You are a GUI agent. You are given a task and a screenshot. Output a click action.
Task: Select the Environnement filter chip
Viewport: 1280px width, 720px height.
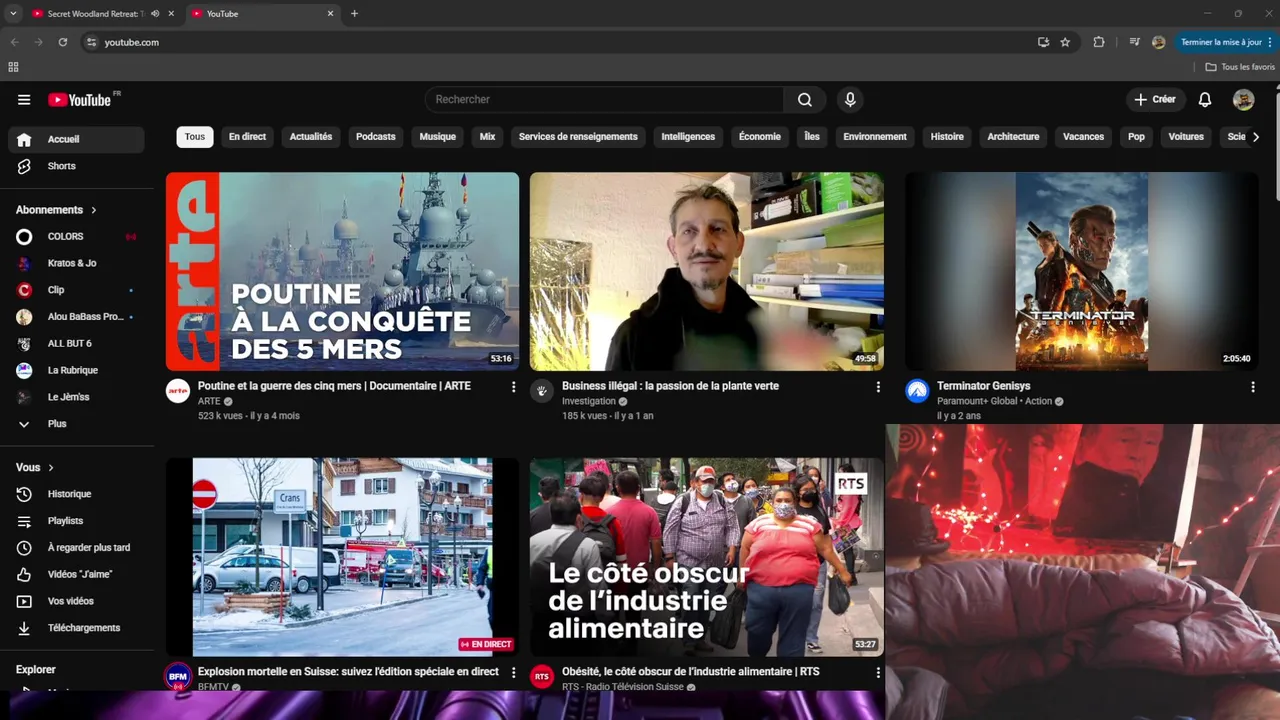click(x=875, y=137)
